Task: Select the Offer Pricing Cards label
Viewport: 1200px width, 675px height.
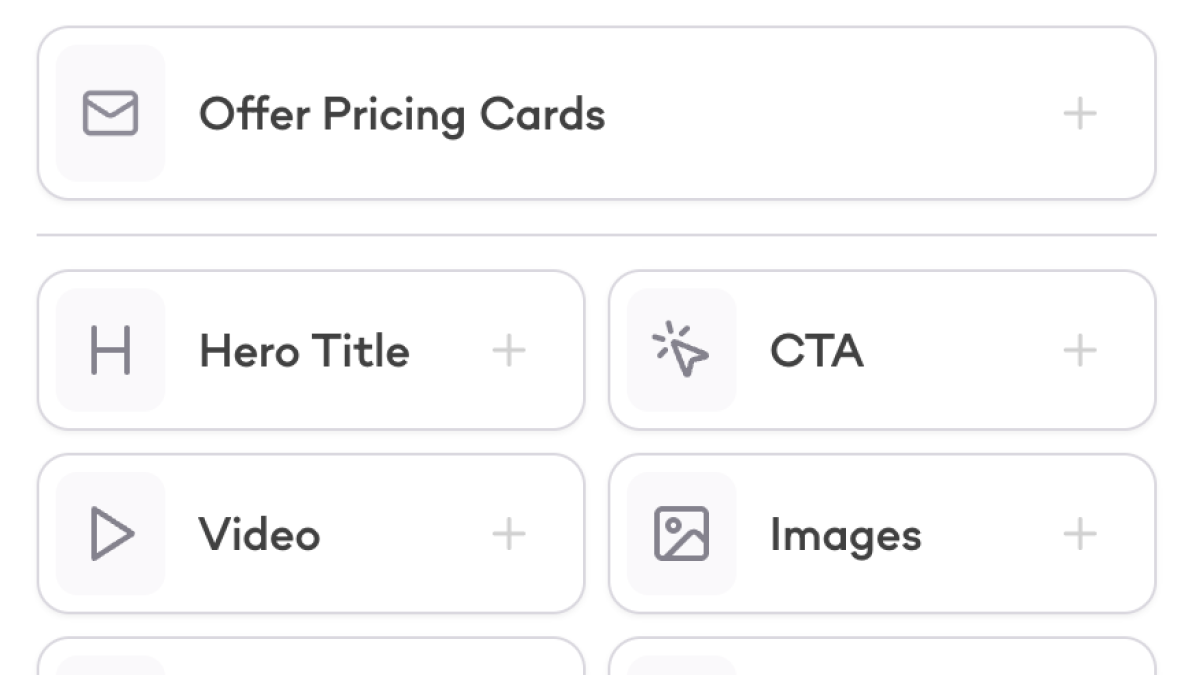Action: [x=402, y=114]
